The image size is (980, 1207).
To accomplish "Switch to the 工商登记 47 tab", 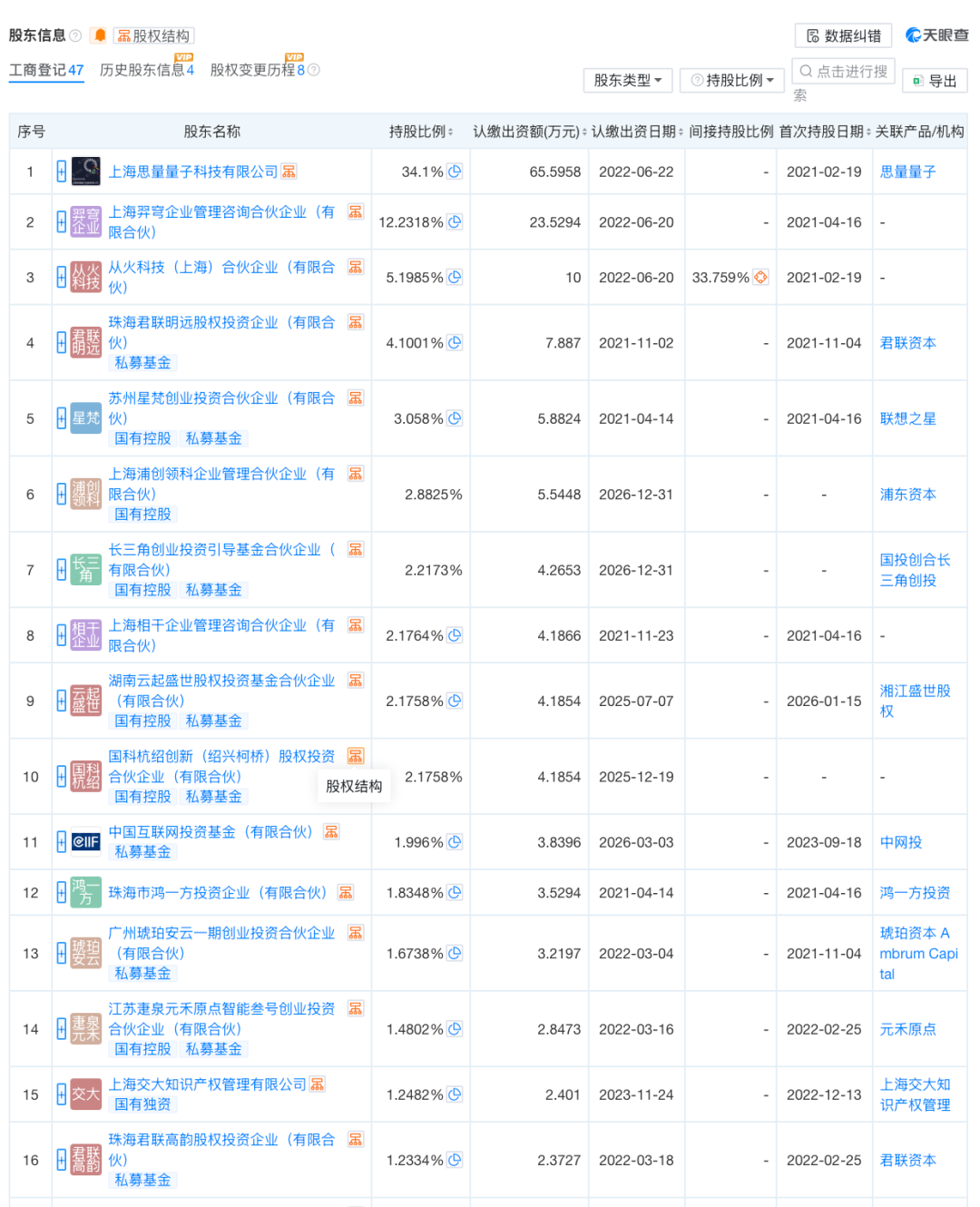I will pyautogui.click(x=46, y=70).
